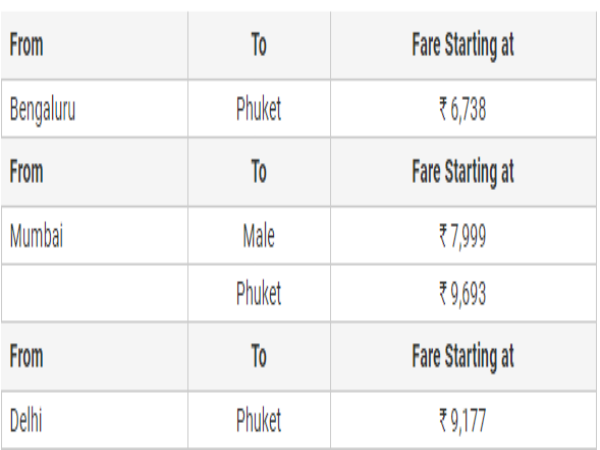Select the Mumbai origin cell
This screenshot has width=600, height=450.
(x=37, y=236)
